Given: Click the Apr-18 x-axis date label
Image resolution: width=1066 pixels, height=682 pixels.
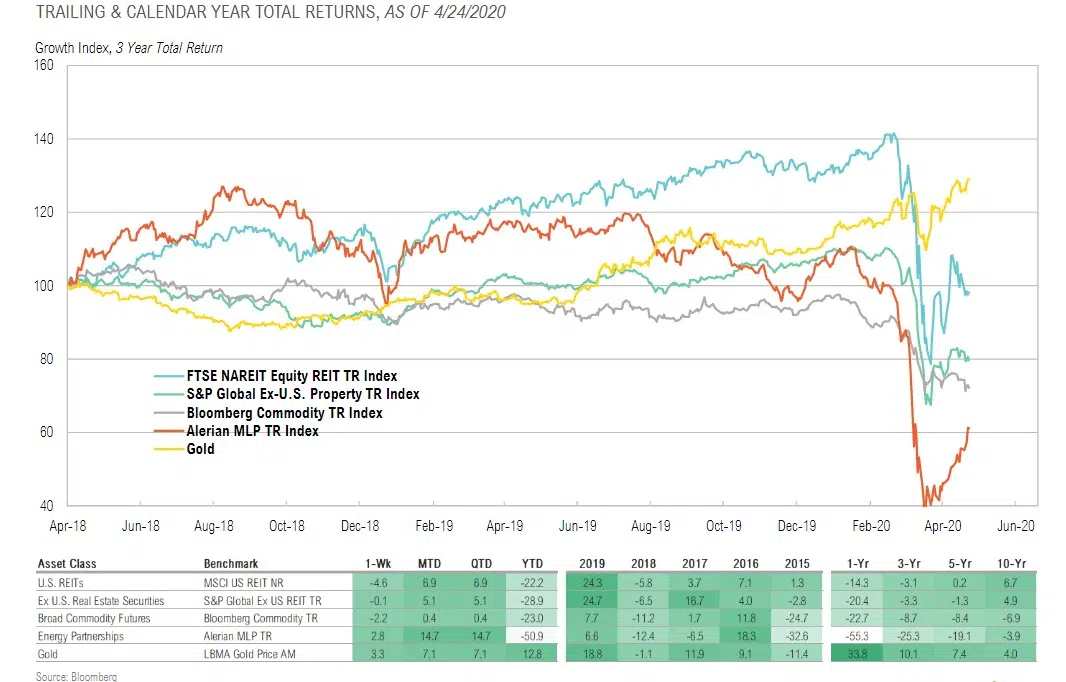Looking at the screenshot, I should pos(66,525).
